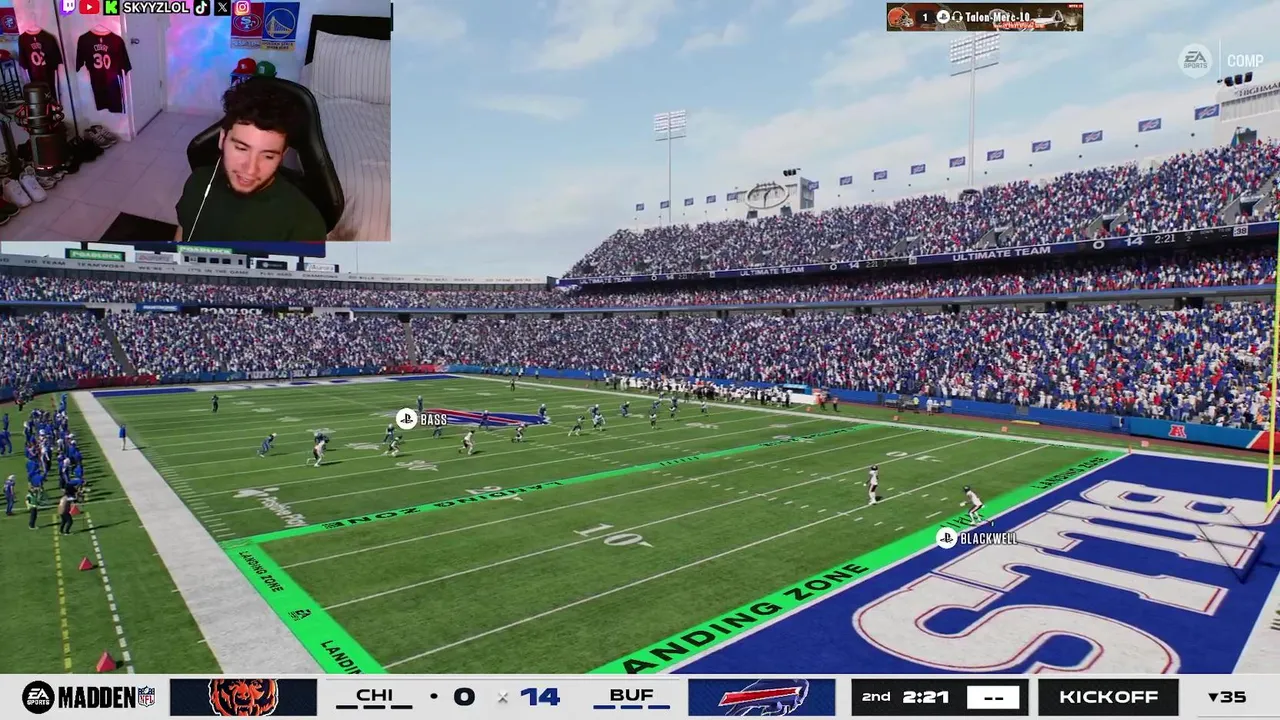1280x720 pixels.
Task: Select the SKYYZLOL streamer name text
Action: pyautogui.click(x=155, y=7)
